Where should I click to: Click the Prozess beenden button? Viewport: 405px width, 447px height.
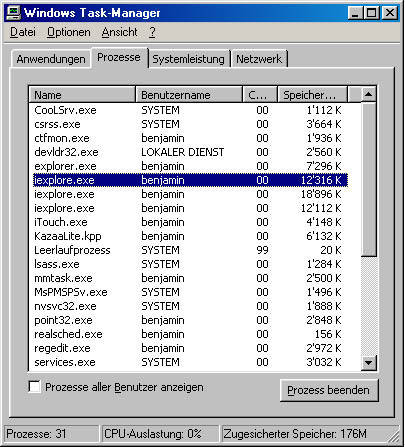pos(329,390)
